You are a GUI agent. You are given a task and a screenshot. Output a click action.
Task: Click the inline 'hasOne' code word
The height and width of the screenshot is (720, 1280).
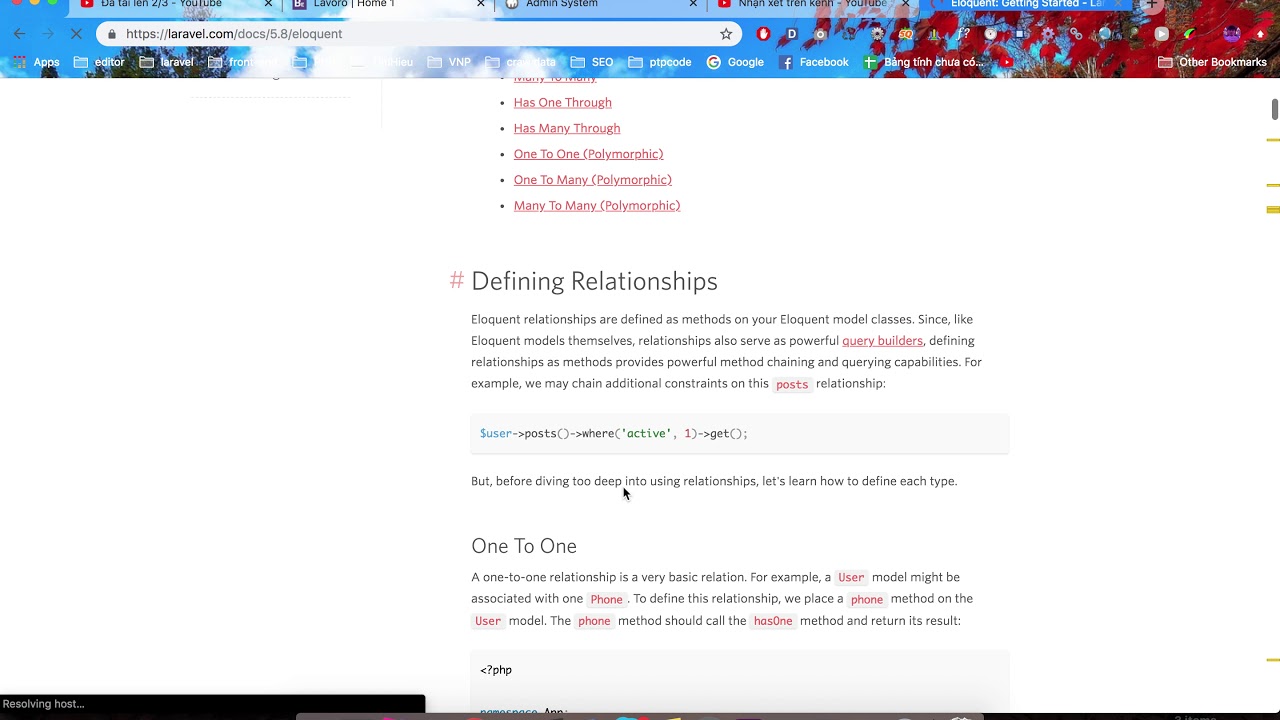773,621
